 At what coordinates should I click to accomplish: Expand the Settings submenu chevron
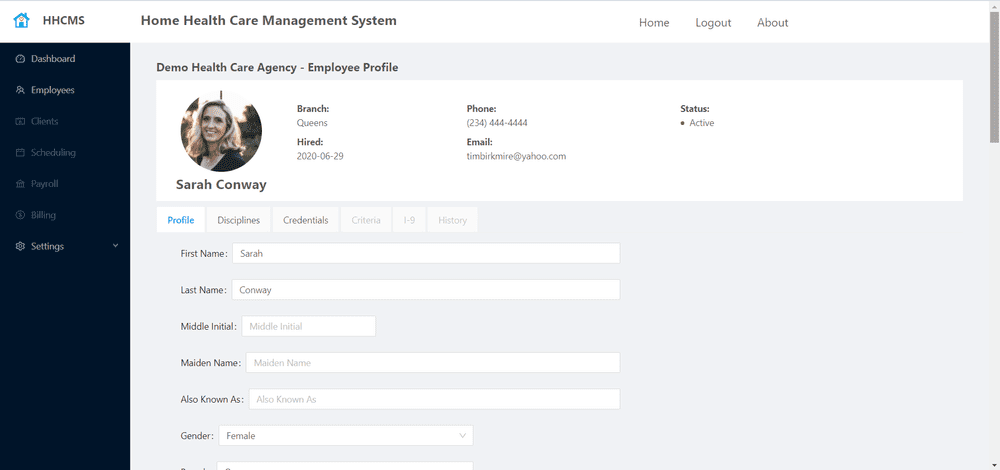coord(115,246)
